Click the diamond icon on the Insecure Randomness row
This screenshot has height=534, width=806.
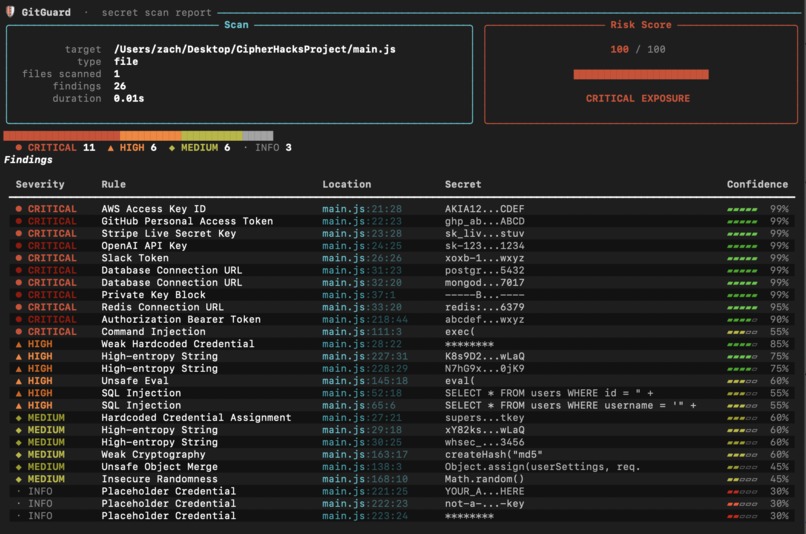coord(19,480)
